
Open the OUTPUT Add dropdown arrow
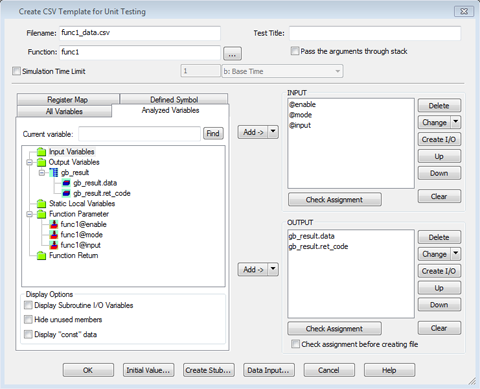(273, 269)
